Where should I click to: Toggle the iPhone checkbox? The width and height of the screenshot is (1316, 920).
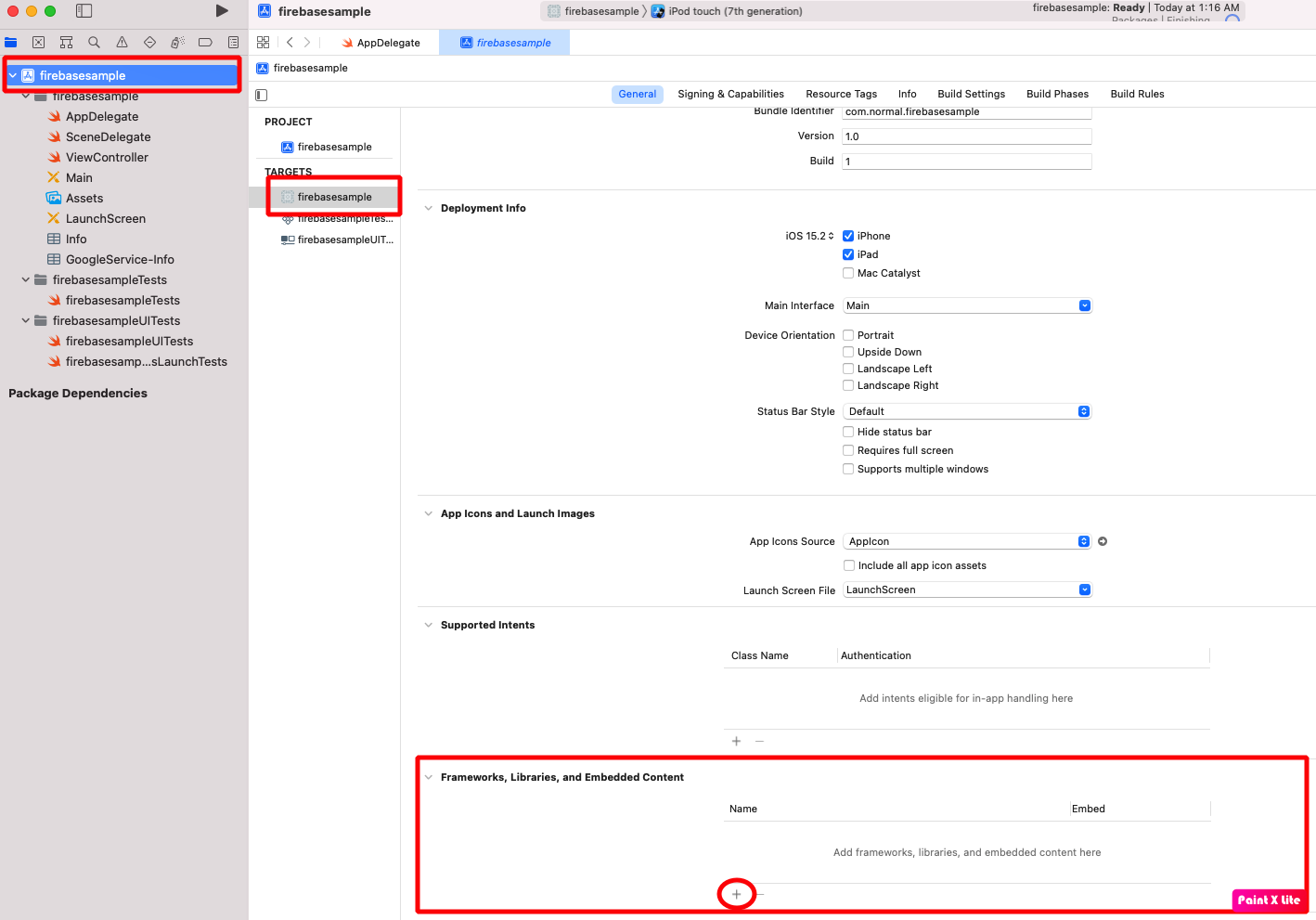[x=848, y=236]
